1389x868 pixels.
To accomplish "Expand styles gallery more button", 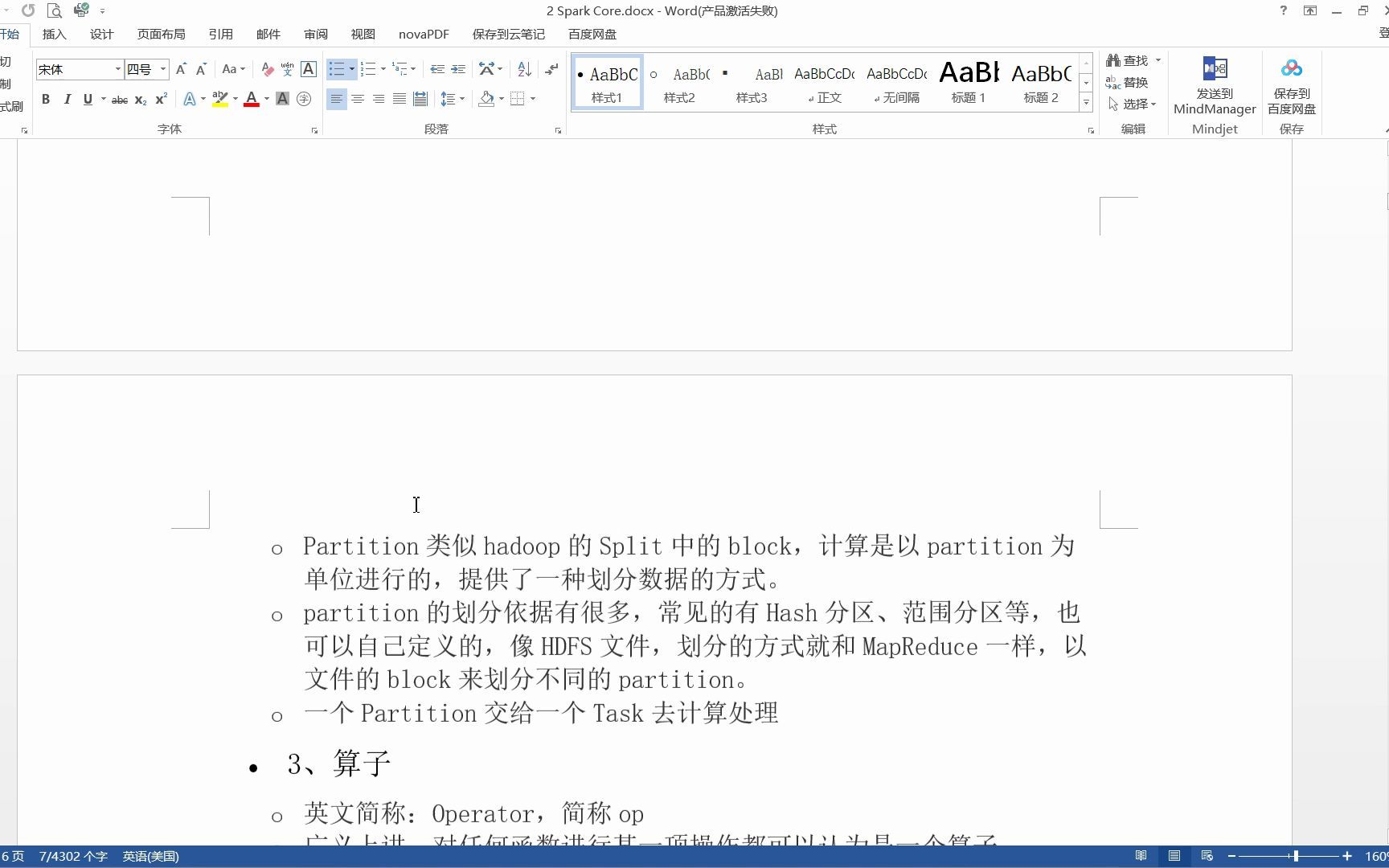I will coord(1086,103).
